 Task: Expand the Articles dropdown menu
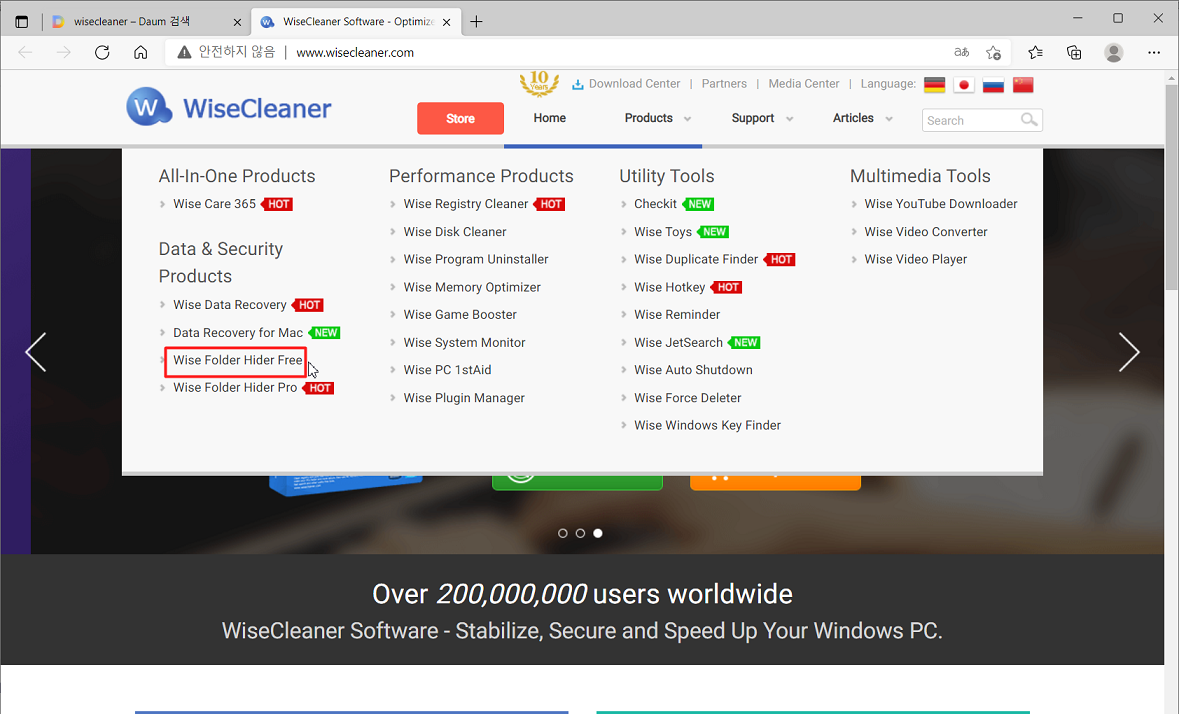(x=862, y=118)
